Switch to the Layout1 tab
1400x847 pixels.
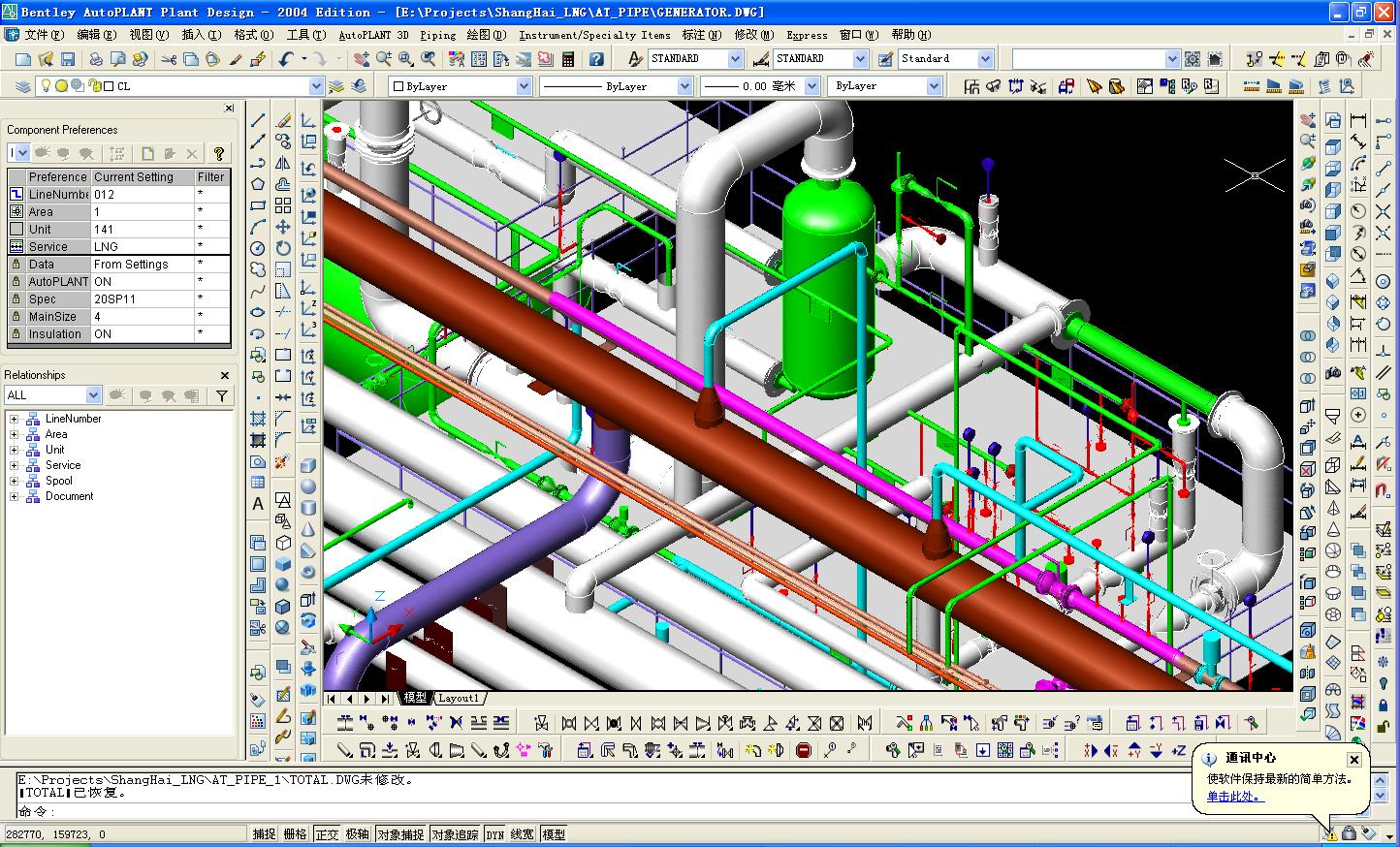tap(458, 698)
